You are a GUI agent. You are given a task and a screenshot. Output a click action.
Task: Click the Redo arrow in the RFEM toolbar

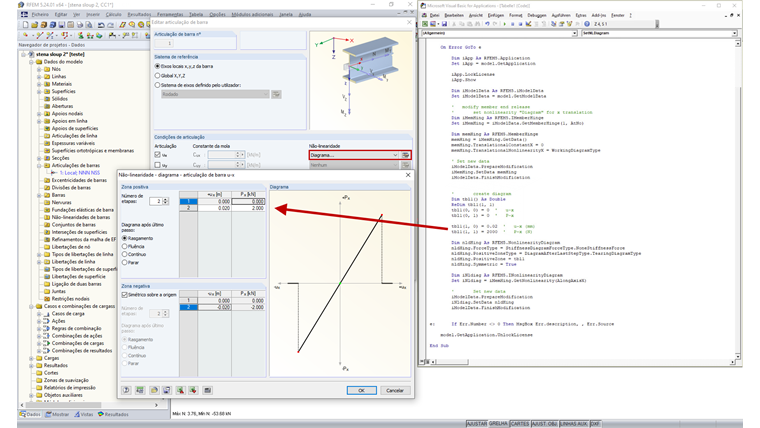point(111,25)
